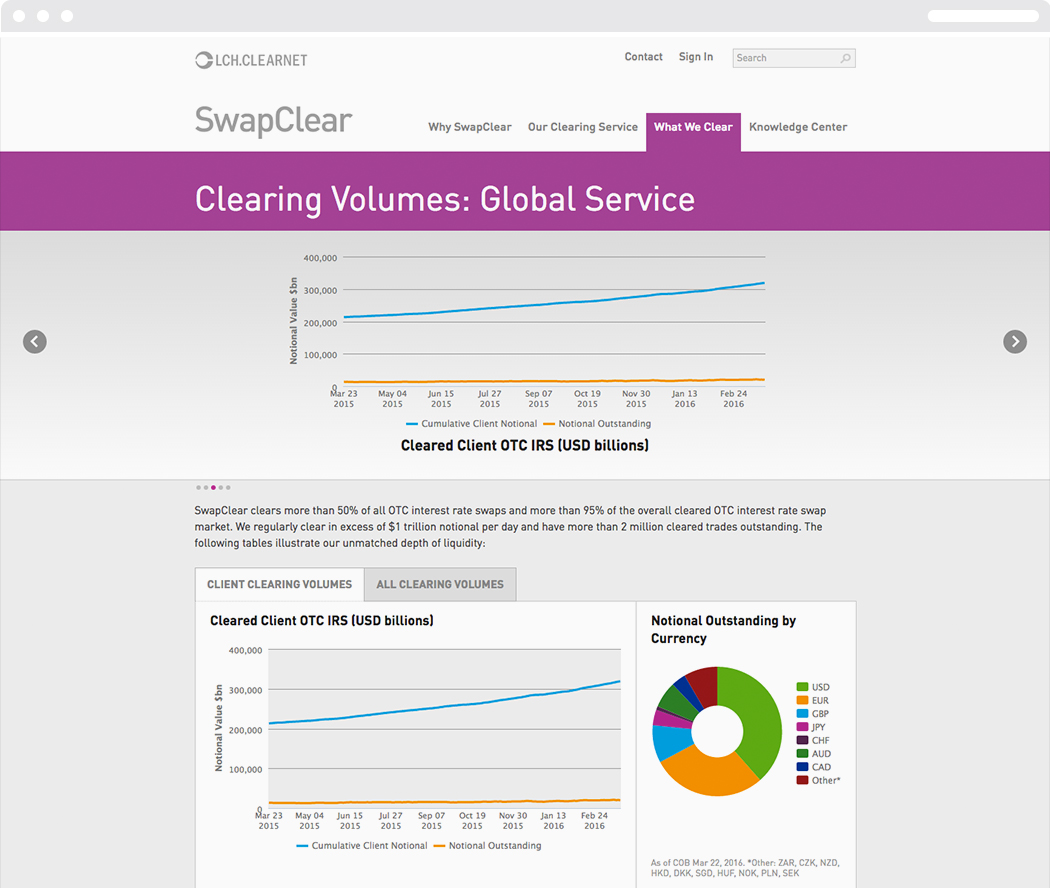Open the Why SwapClear menu
The image size is (1050, 888).
coord(470,127)
